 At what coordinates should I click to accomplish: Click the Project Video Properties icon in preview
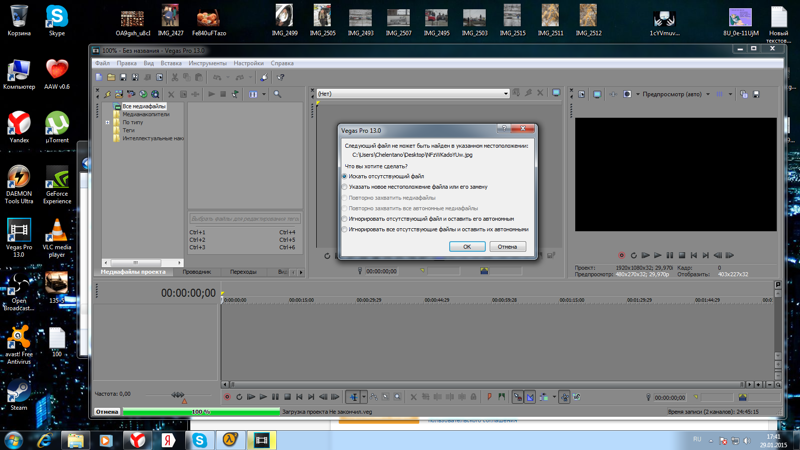click(x=582, y=94)
